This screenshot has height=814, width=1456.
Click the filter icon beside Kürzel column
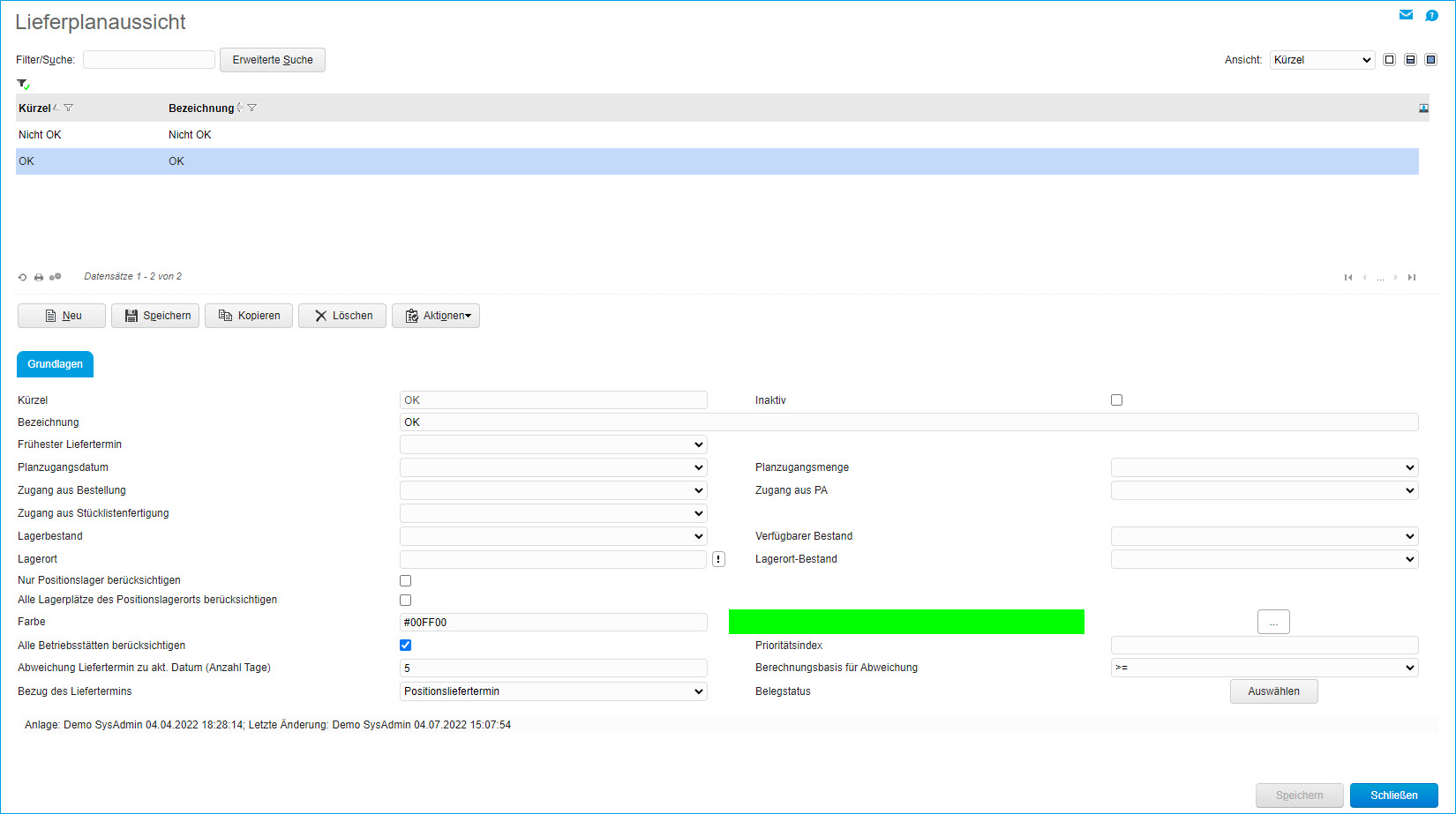(x=69, y=108)
